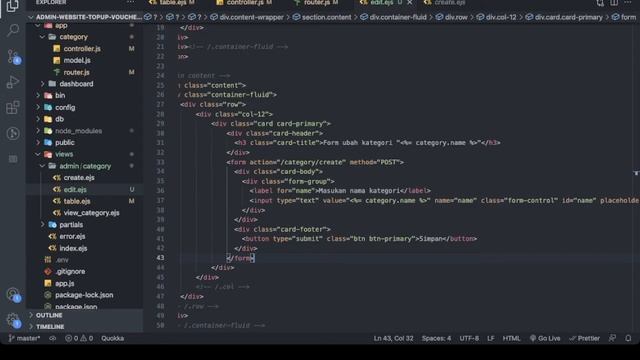Change the HTML language mode

pos(511,338)
